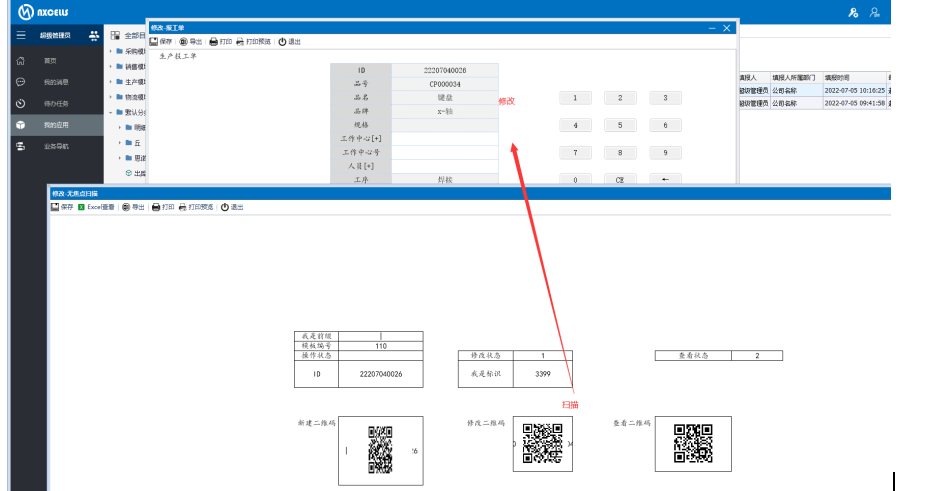Click the user group icon beside 超级管理员
Screen dimensions: 938x491
[94, 35]
